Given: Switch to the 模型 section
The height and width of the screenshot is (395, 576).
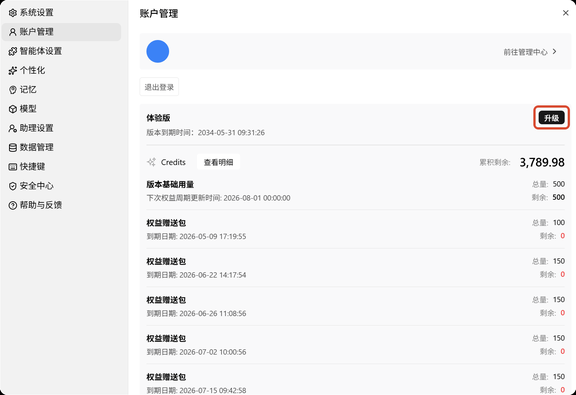Looking at the screenshot, I should [x=61, y=109].
